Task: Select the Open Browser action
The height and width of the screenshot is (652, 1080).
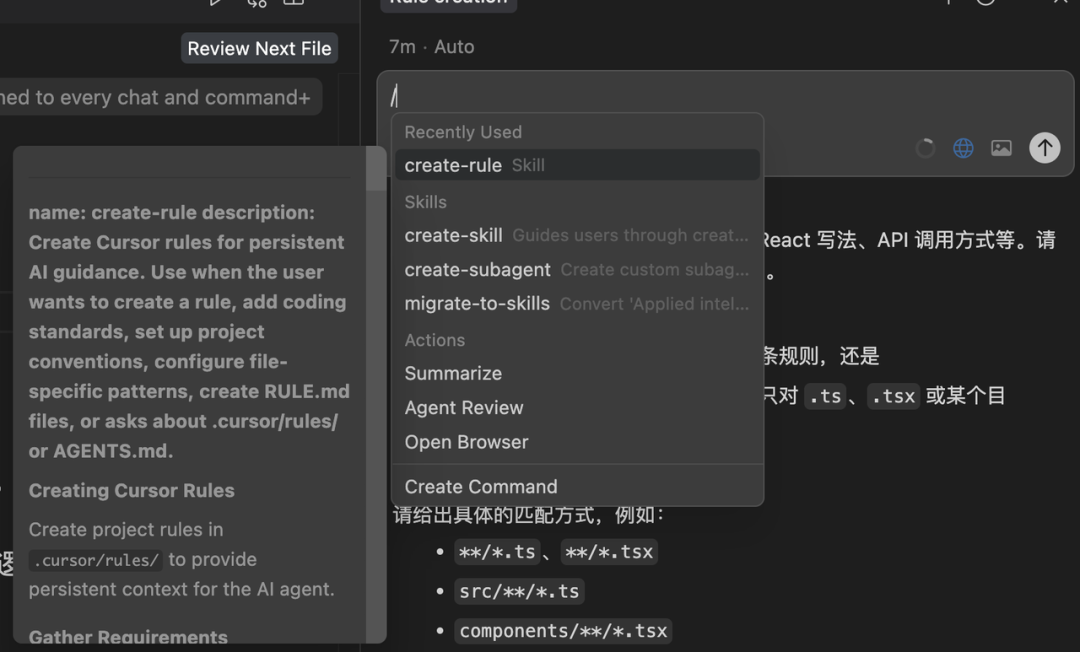Action: (x=577, y=442)
